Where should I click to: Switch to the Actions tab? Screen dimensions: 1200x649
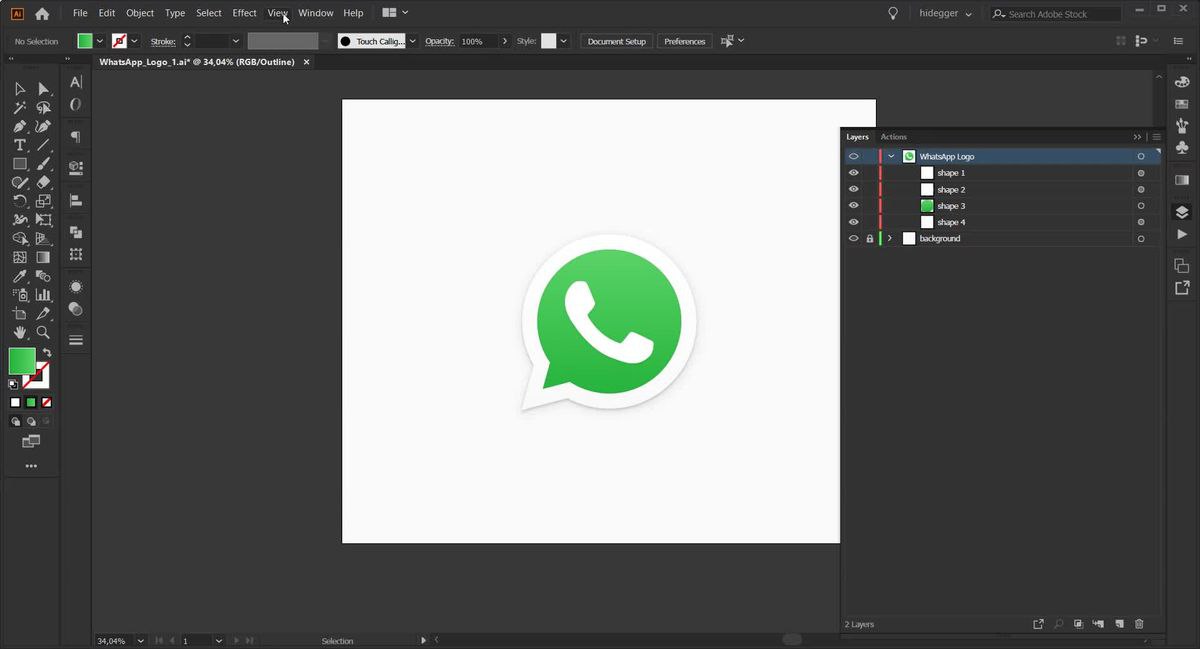(893, 137)
